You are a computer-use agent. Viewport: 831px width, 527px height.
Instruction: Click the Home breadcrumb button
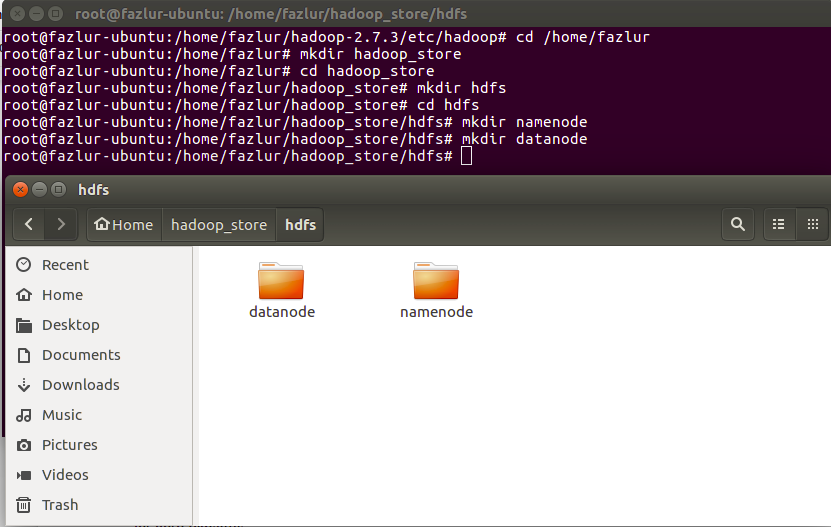pos(124,225)
